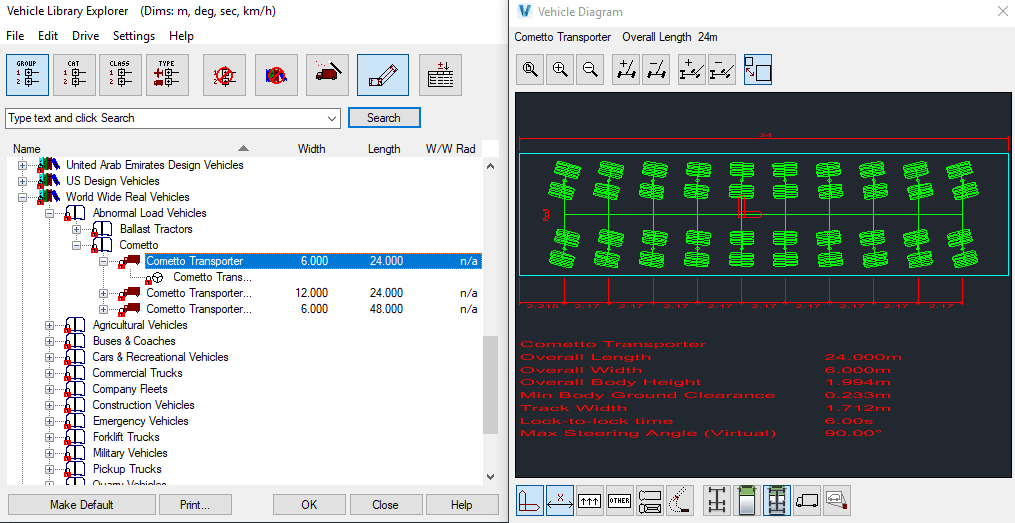
Task: Click the Print... button
Action: pos(195,504)
